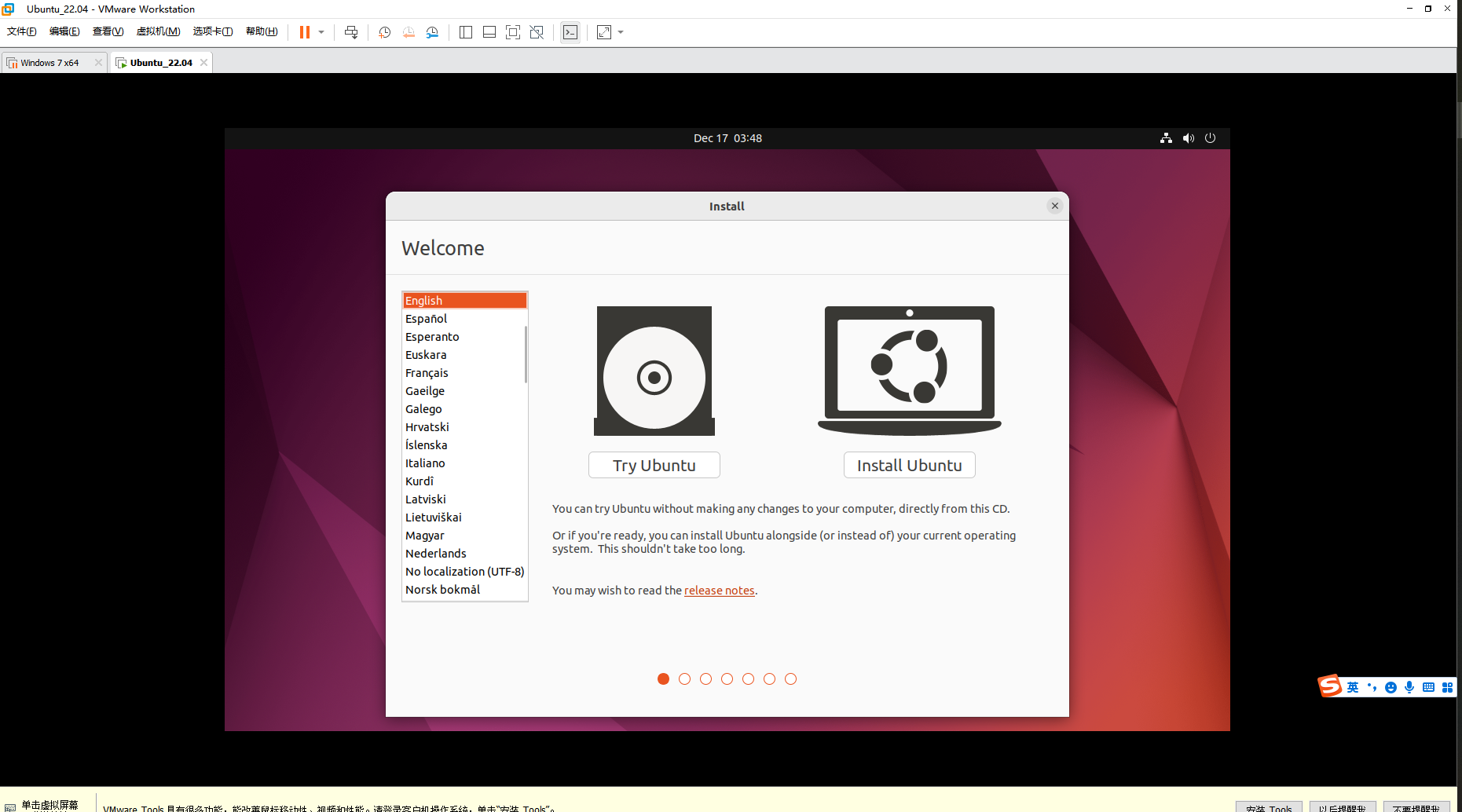The image size is (1462, 812).
Task: Select No localization (UTF-8) in the list
Action: click(x=464, y=572)
